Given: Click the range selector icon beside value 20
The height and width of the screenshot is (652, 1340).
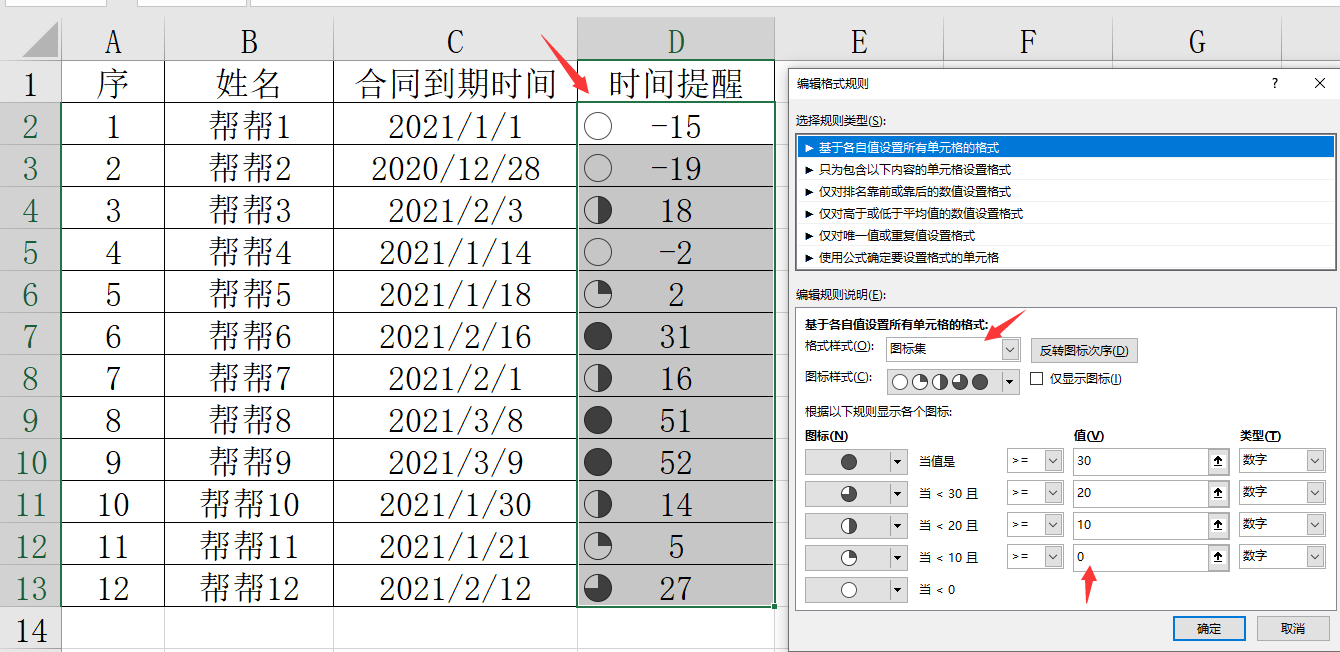Looking at the screenshot, I should 1218,493.
